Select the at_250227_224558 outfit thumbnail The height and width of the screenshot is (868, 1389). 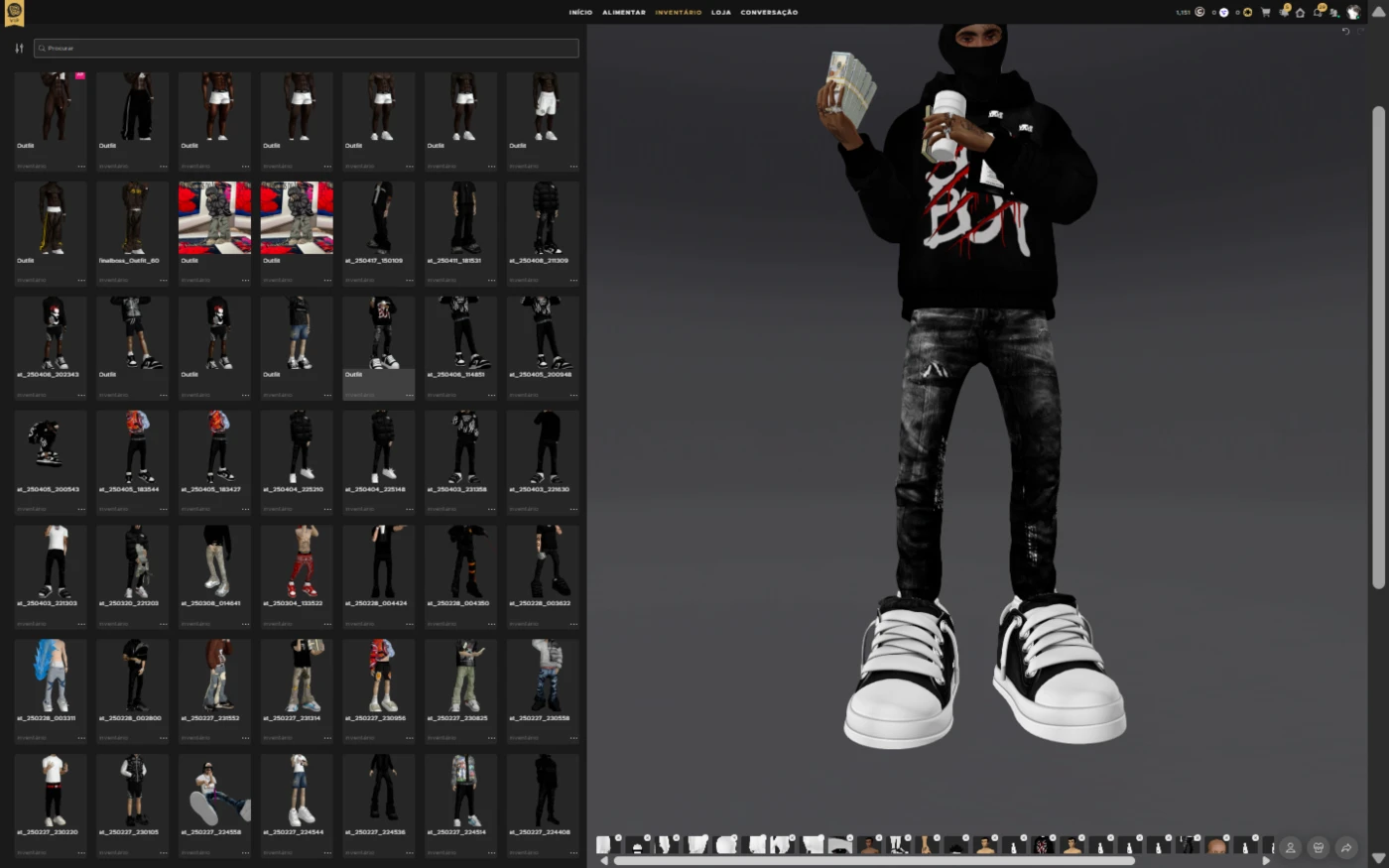pos(214,790)
